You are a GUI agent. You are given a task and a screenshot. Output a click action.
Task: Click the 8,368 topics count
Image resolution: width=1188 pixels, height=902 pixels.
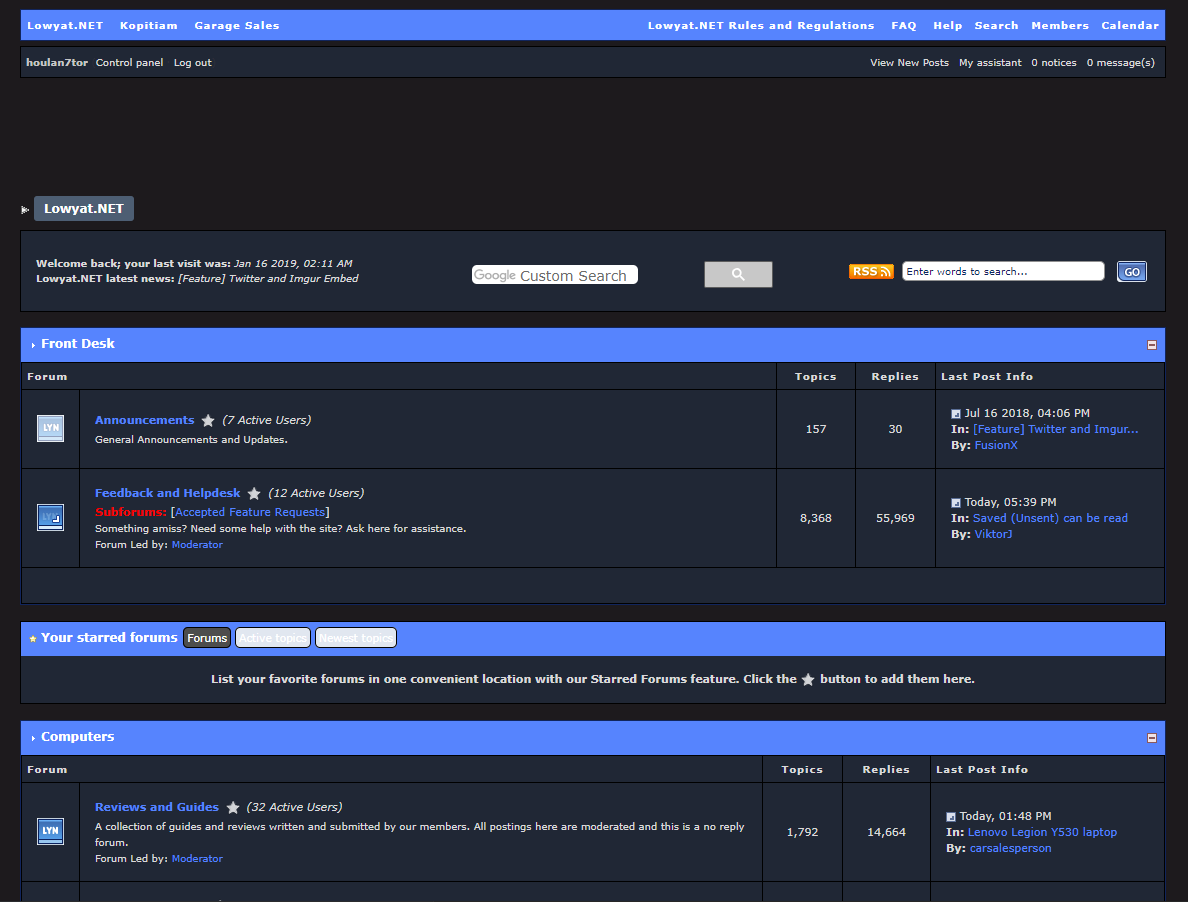coord(816,518)
